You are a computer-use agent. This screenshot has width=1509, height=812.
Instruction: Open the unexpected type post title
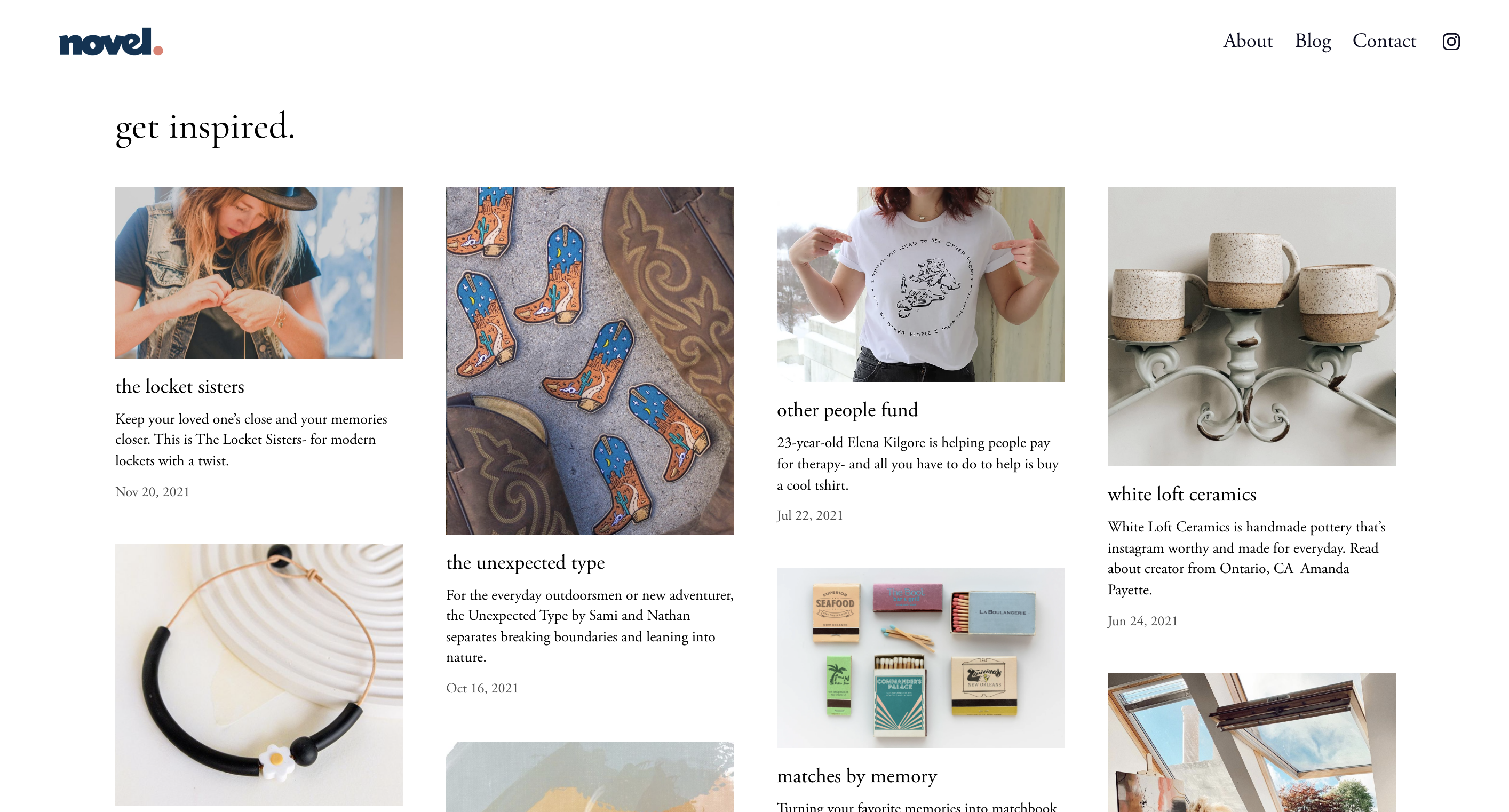(526, 562)
